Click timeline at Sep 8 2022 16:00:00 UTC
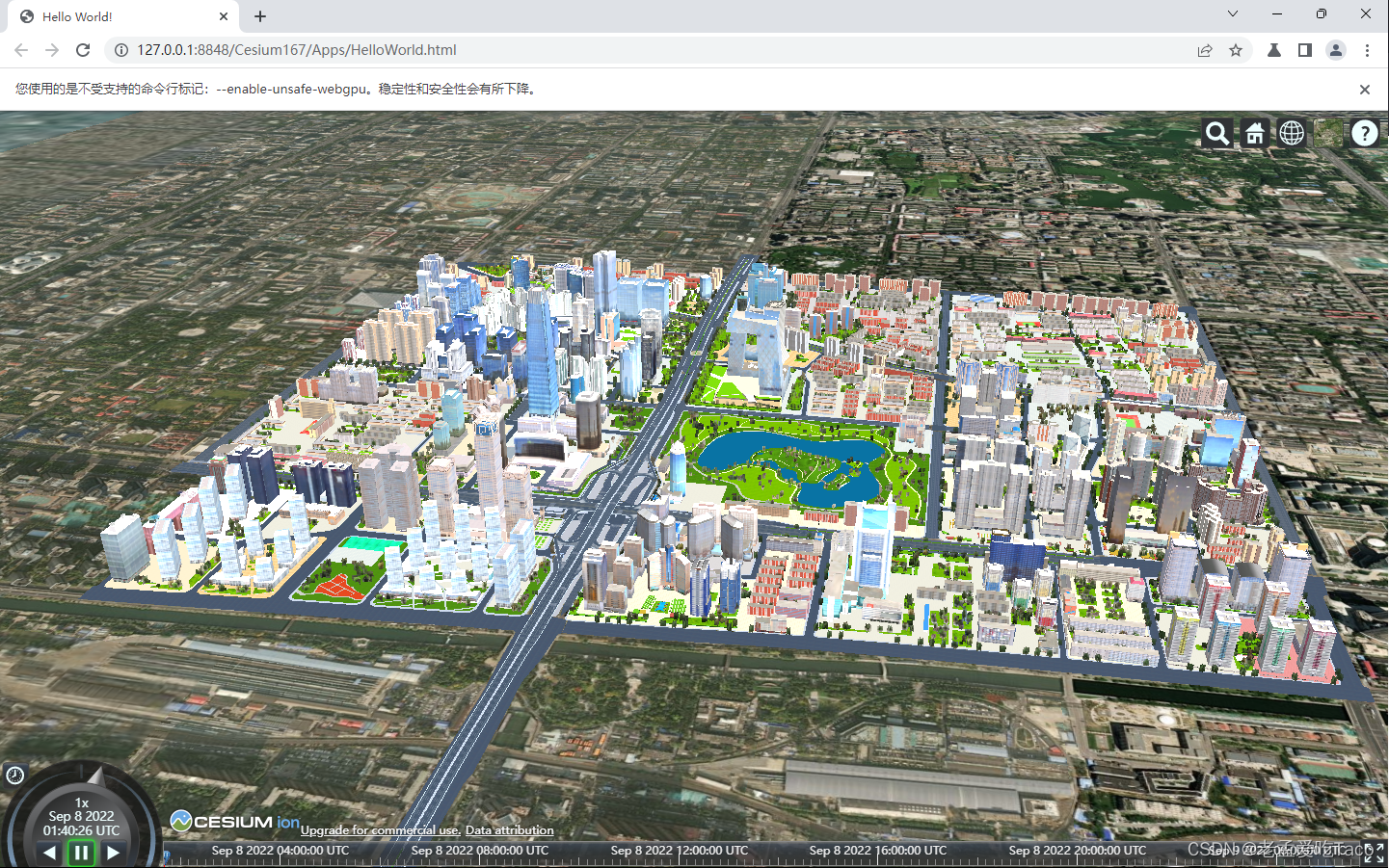 coord(878,851)
